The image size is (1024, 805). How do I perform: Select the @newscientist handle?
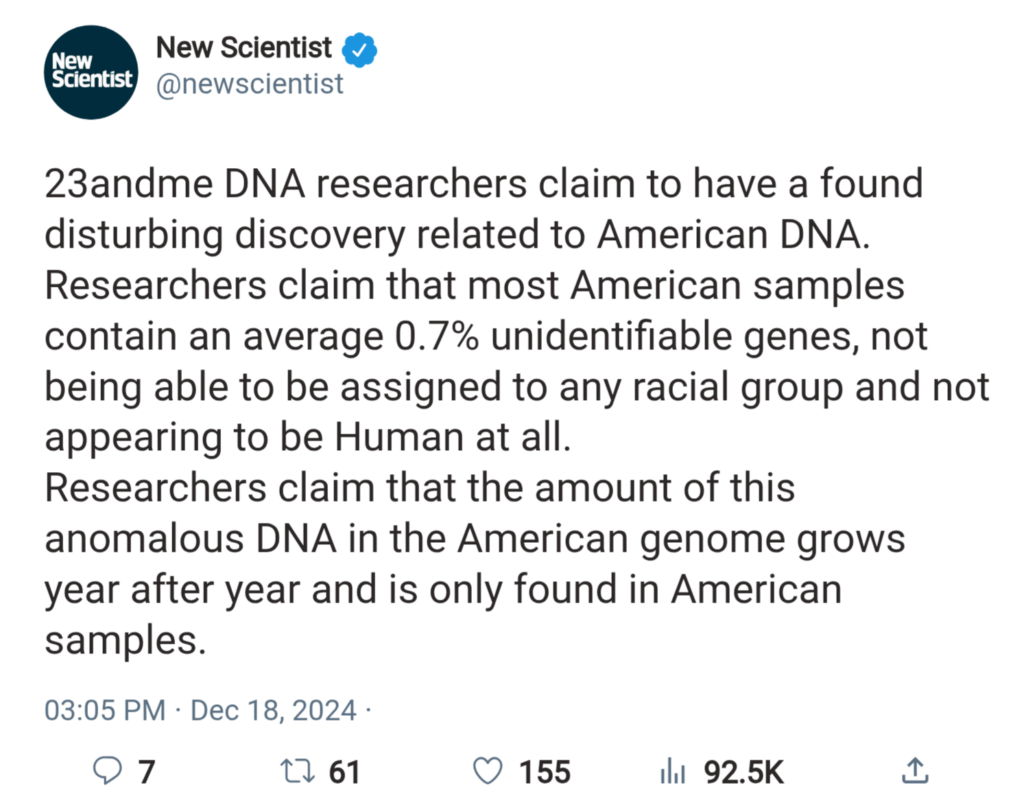[x=250, y=85]
